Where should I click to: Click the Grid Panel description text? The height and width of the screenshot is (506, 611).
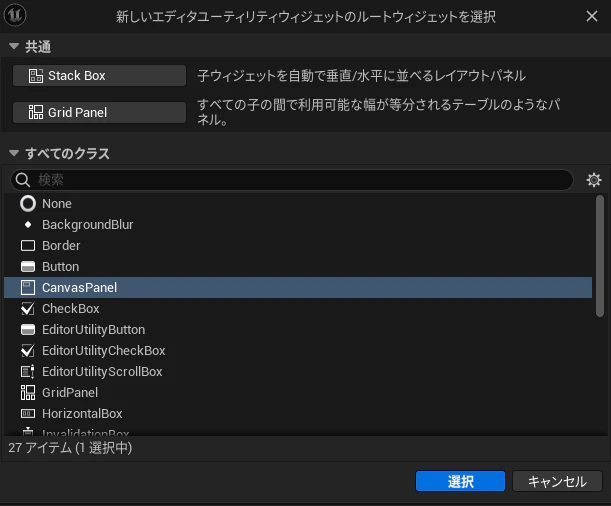(378, 112)
